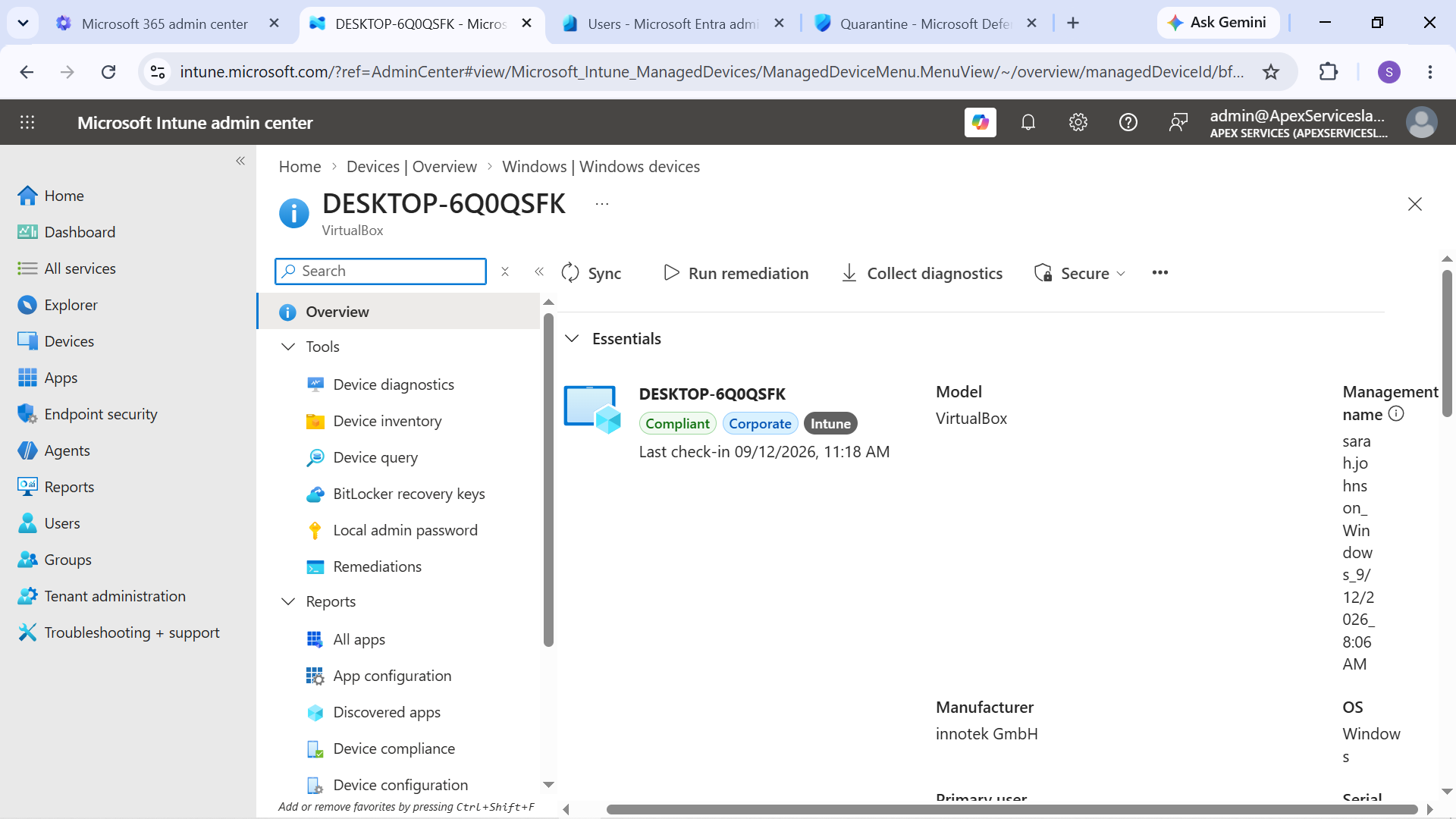Image resolution: width=1456 pixels, height=819 pixels.
Task: Open a new browser tab
Action: tap(1073, 24)
